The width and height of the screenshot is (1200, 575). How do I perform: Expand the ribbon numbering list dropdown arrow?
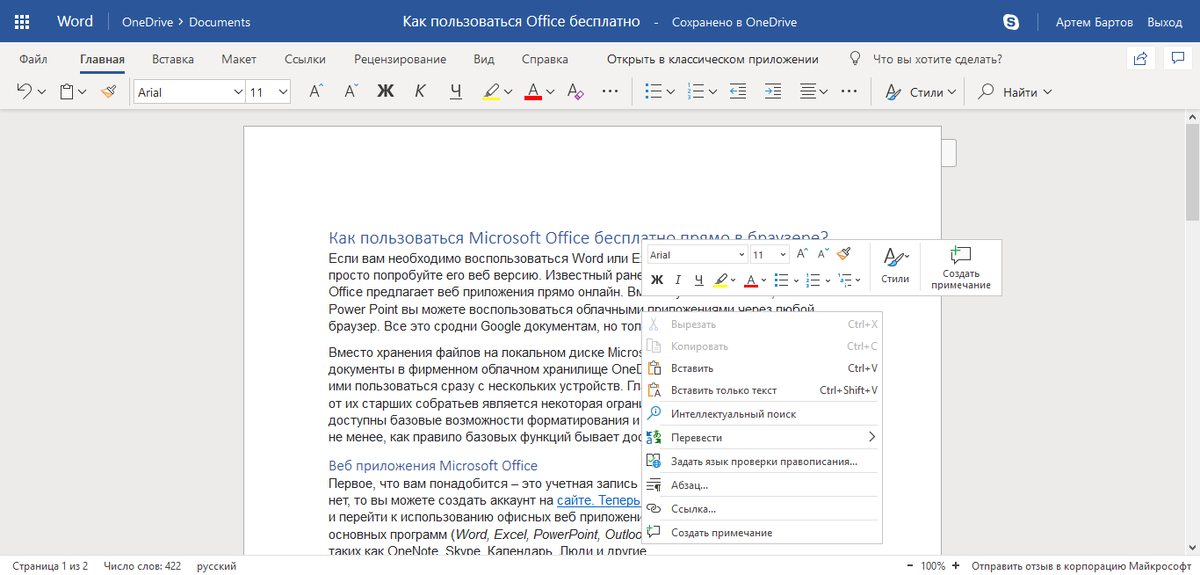pos(712,92)
